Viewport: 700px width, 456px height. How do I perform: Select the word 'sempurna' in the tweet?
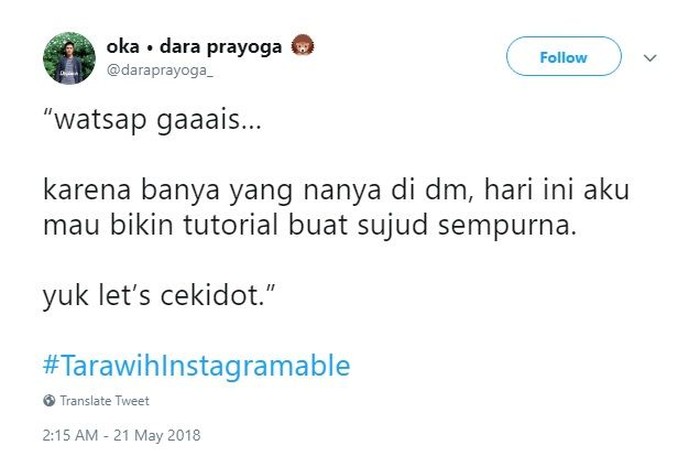coord(507,226)
